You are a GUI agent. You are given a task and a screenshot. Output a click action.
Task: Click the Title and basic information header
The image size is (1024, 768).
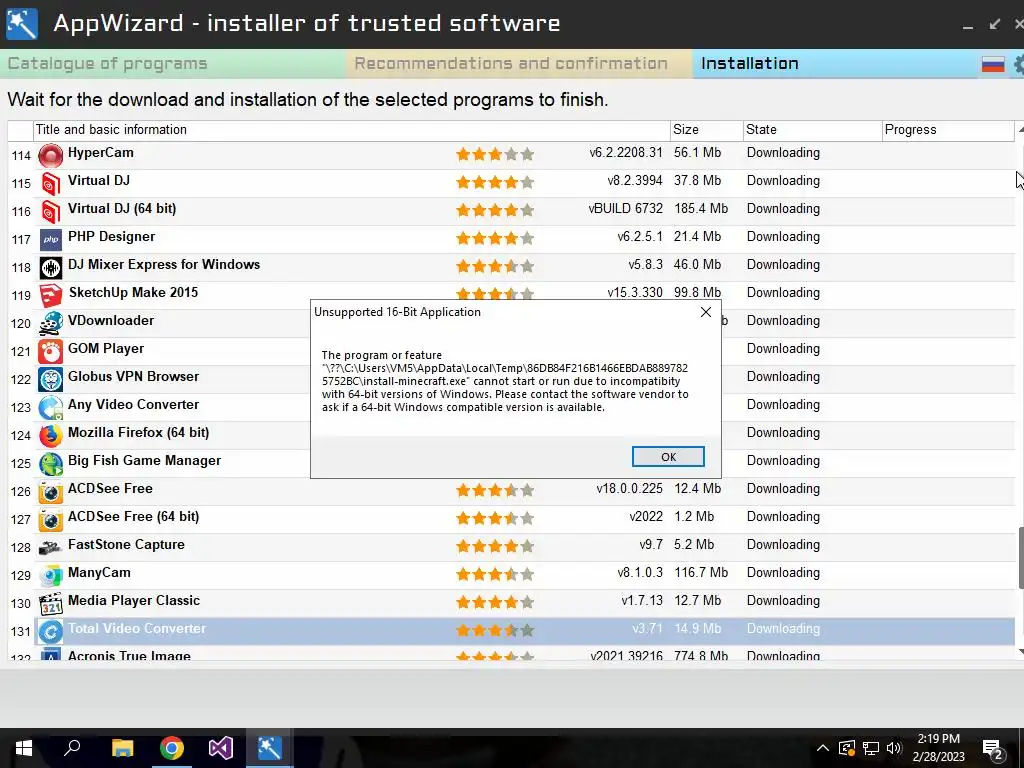(x=351, y=130)
